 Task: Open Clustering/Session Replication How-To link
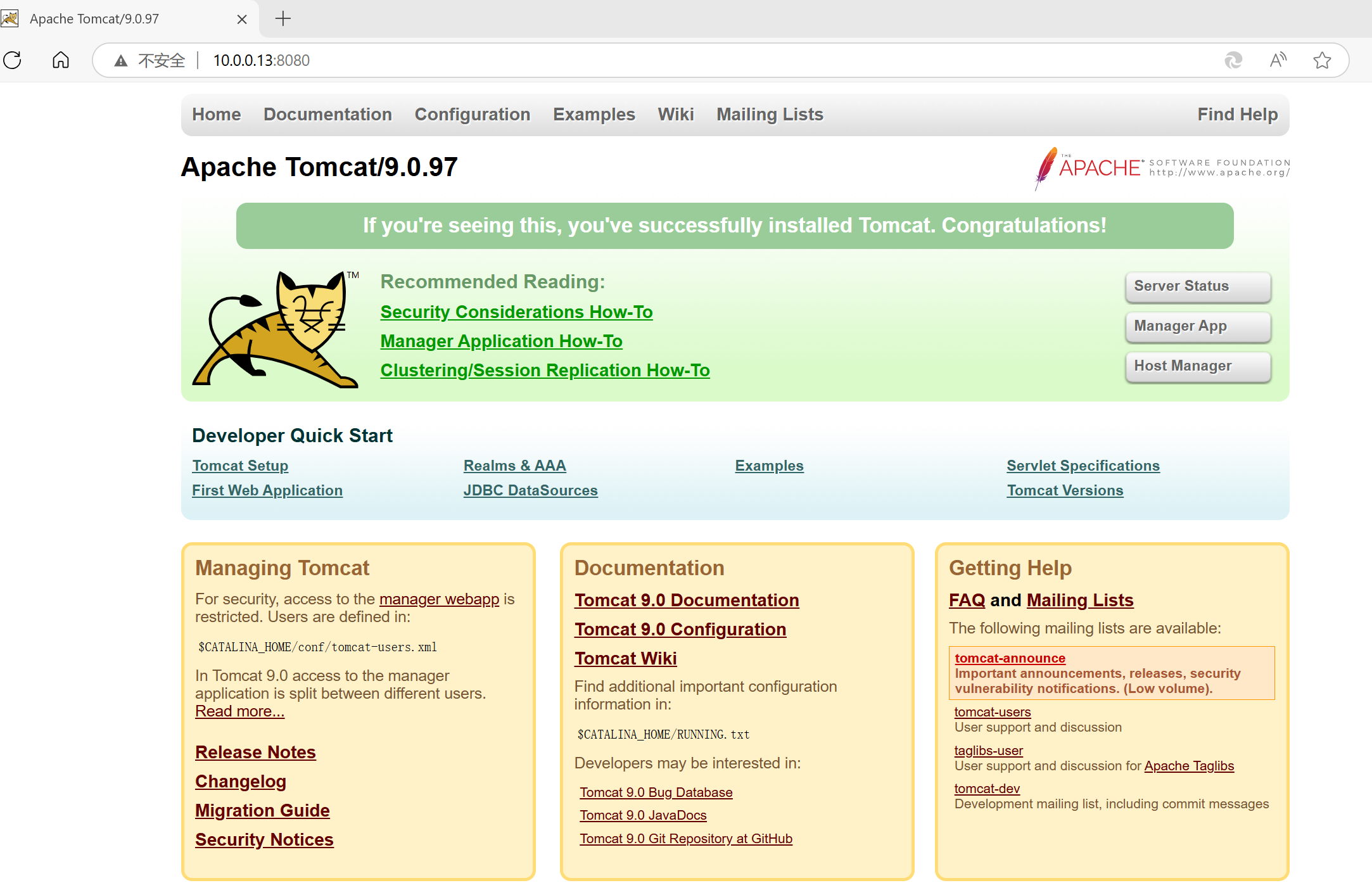545,371
